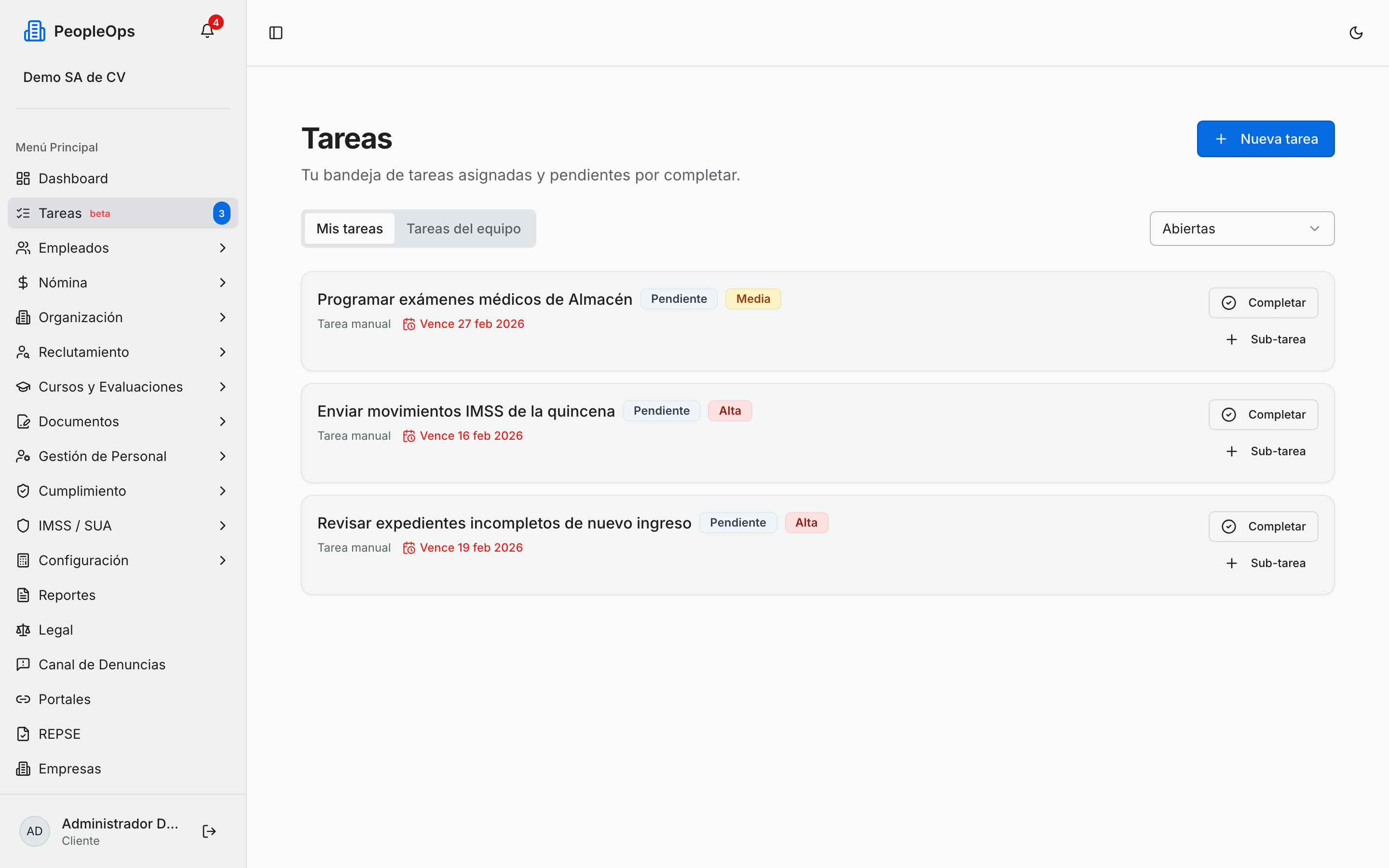Toggle the sidebar panel icon

276,33
